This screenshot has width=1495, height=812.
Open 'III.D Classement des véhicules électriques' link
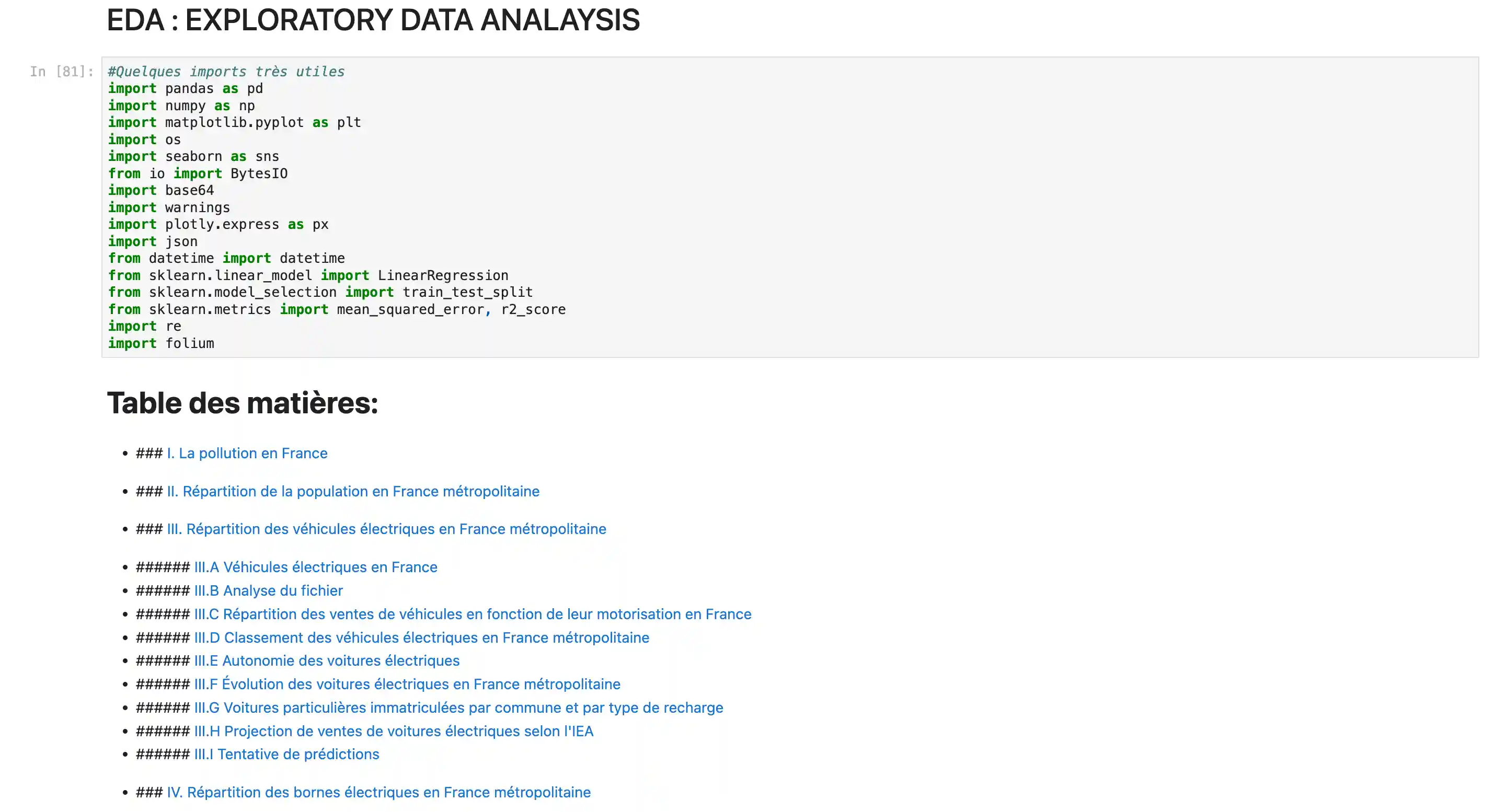[421, 637]
